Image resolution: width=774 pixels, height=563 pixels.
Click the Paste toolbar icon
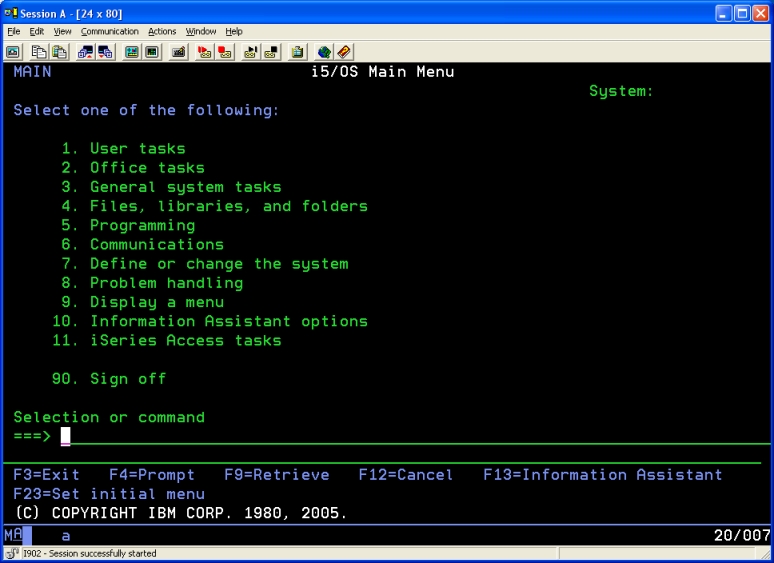point(60,52)
